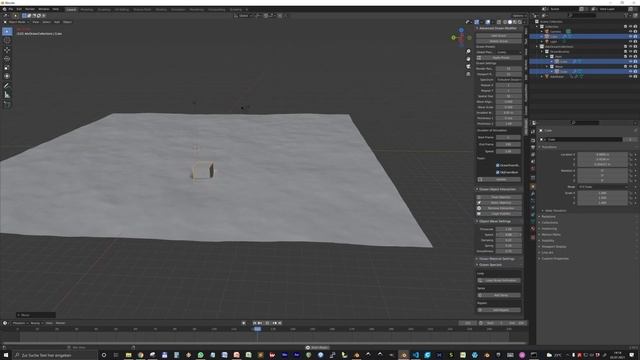Toggle Paint collection eye icon
Screen dimensions: 640x360
[630, 56]
